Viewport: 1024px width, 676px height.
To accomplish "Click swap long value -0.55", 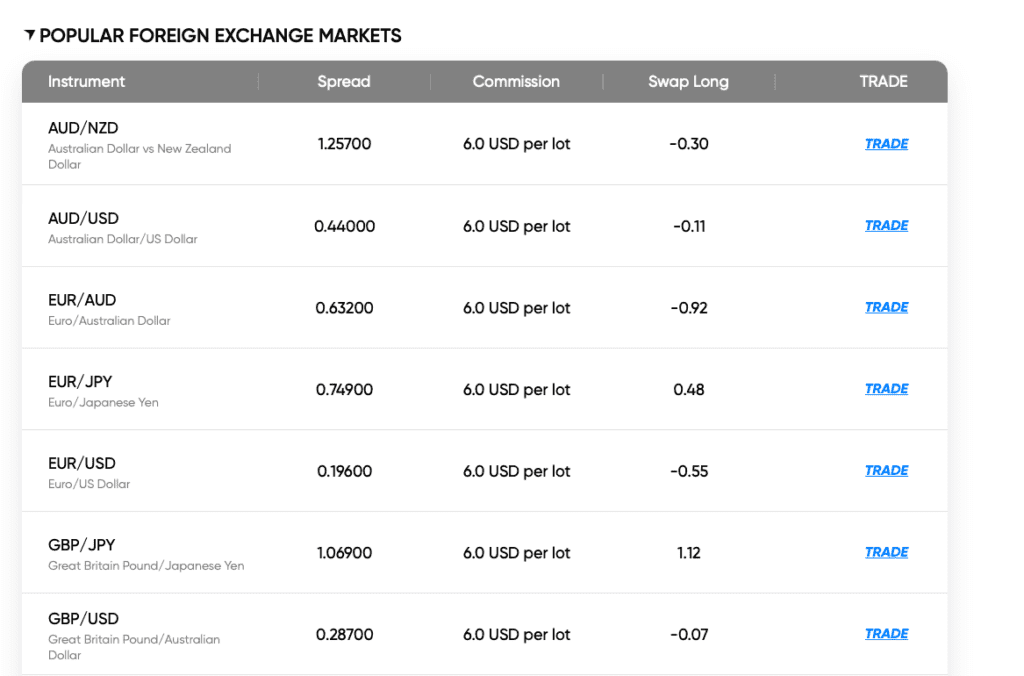I will click(688, 471).
